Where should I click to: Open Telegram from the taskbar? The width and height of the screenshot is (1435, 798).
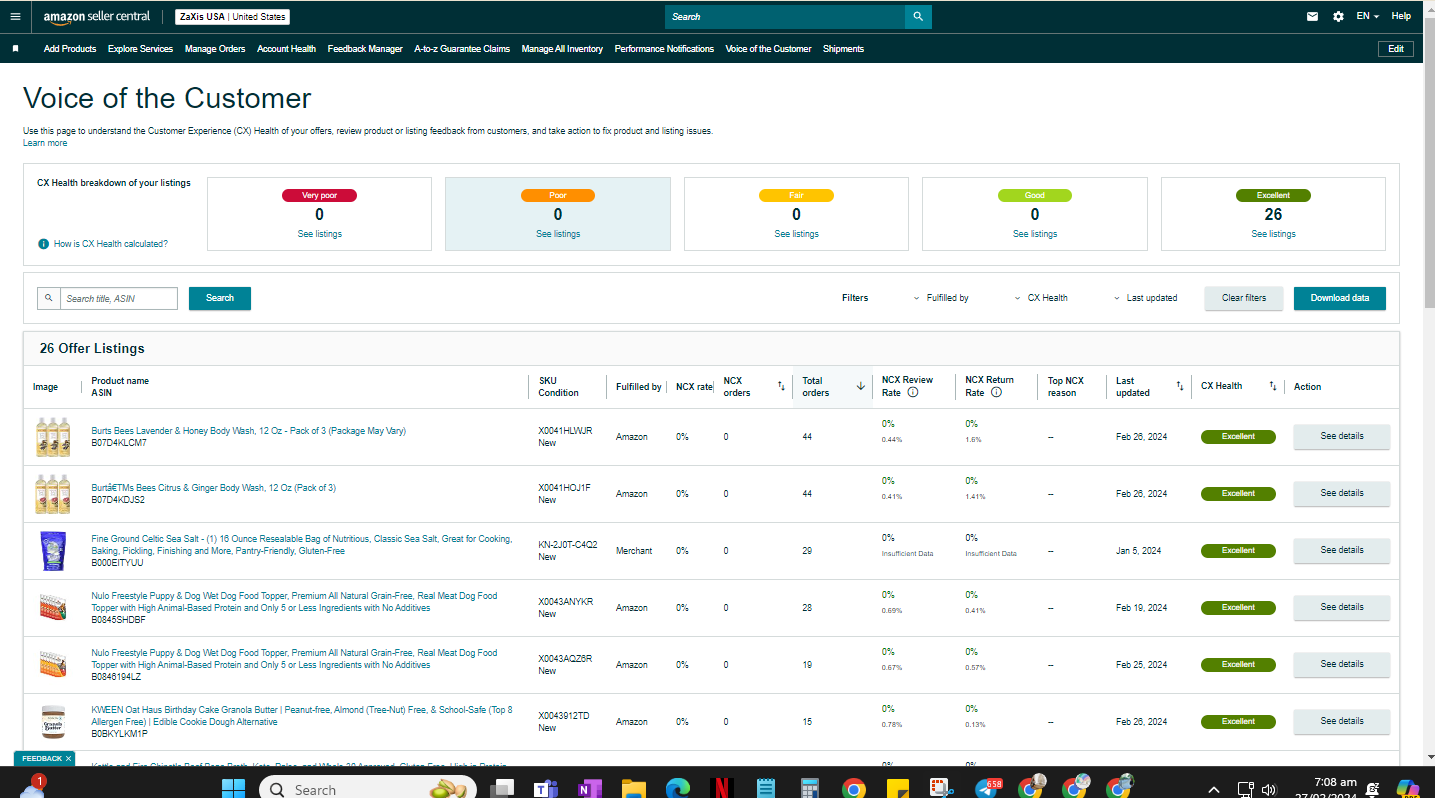click(987, 789)
